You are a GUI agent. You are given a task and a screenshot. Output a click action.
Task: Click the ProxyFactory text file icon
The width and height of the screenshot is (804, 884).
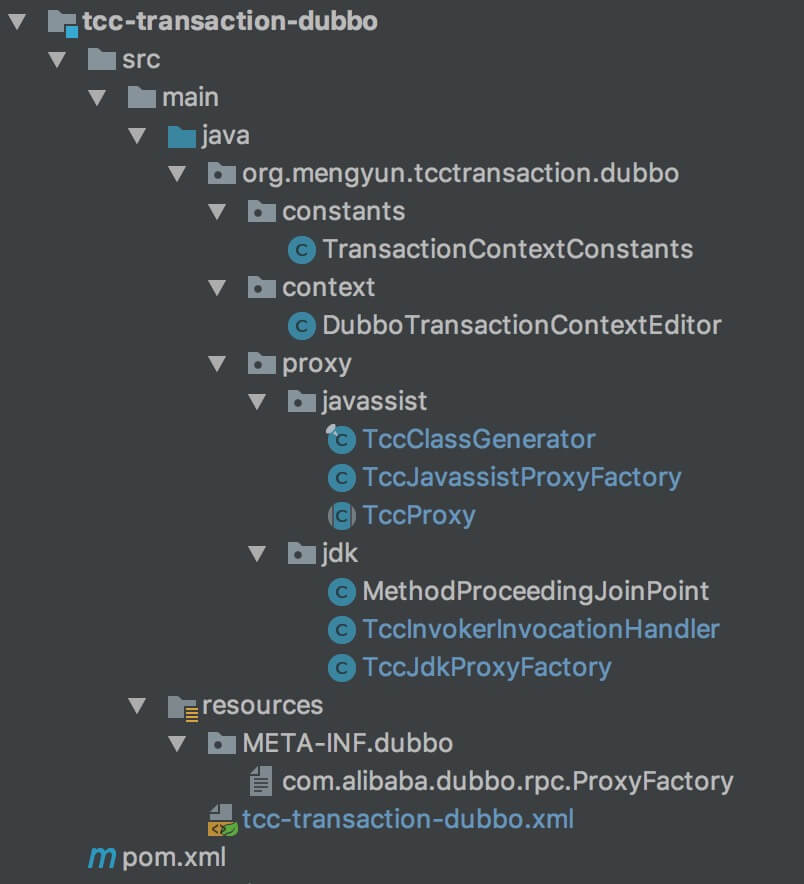click(x=261, y=781)
